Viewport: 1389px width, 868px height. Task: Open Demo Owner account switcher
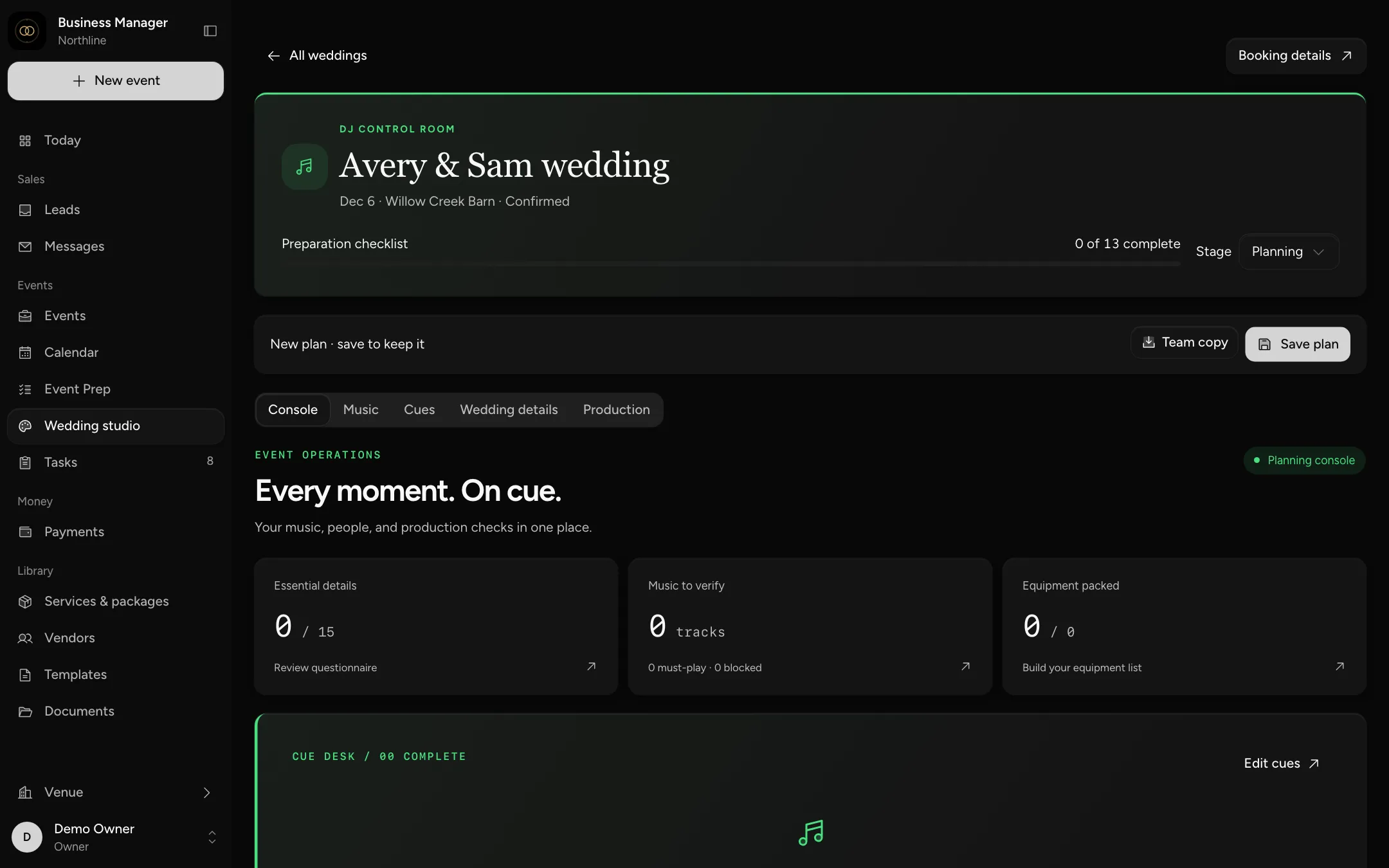point(116,837)
